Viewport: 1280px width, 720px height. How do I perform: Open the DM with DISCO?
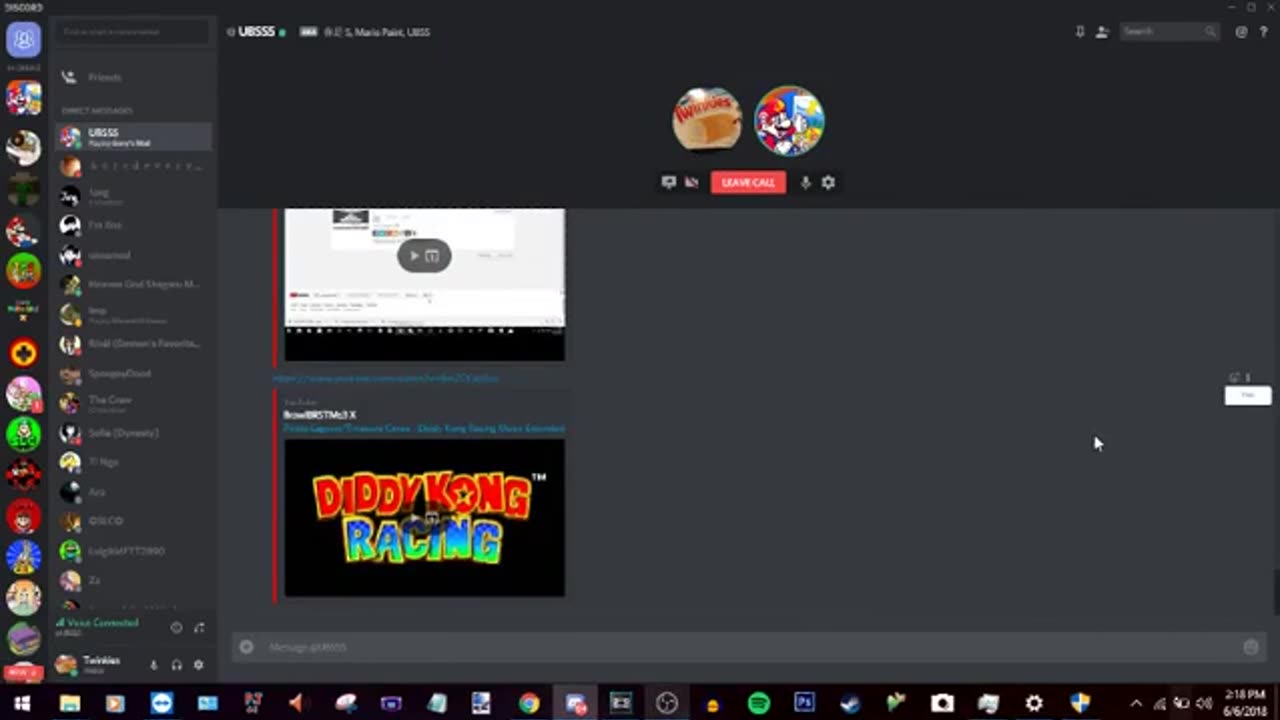[x=134, y=521]
